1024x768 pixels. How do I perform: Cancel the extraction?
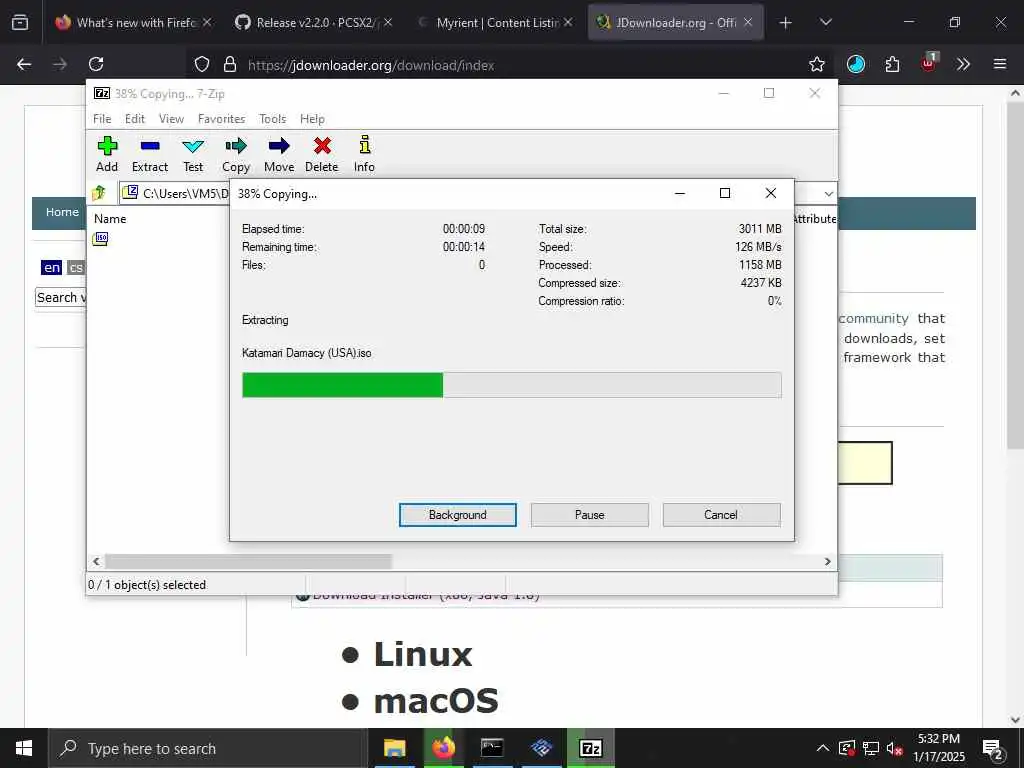[x=721, y=515]
